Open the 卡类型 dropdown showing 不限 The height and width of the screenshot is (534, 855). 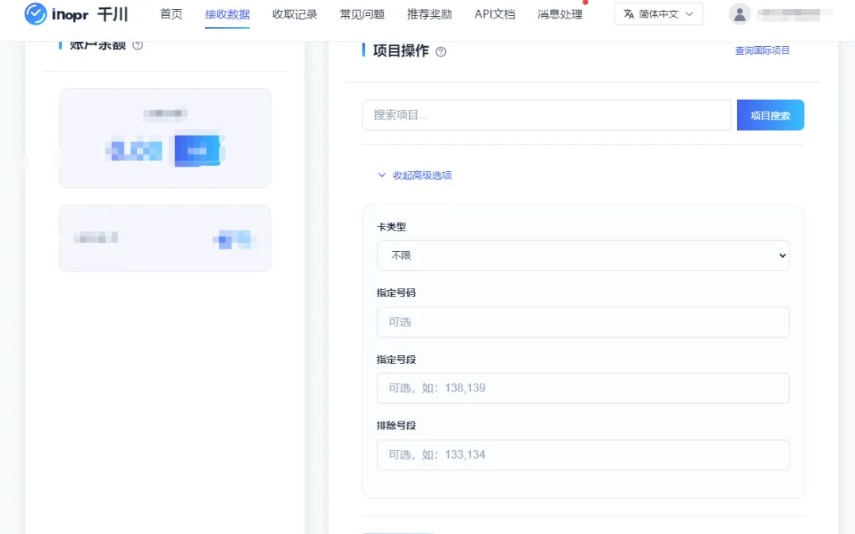[x=583, y=255]
